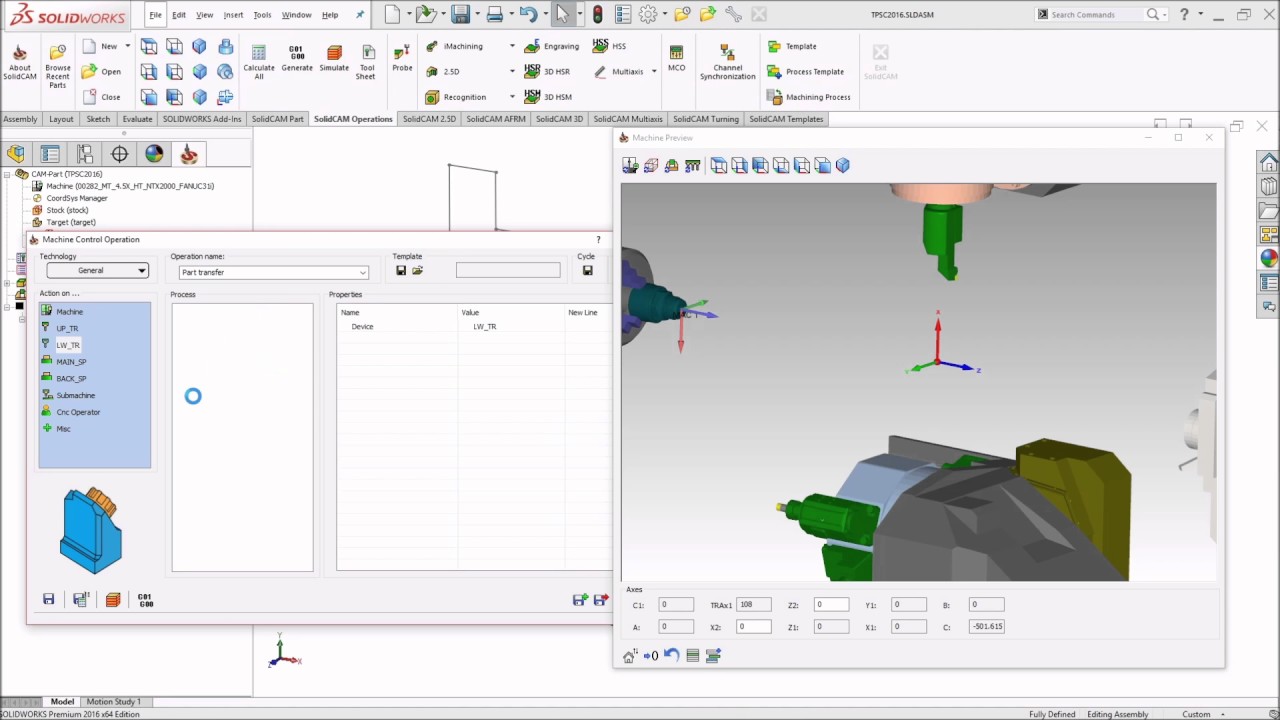Open the Operation name Part transfer dropdown
The image size is (1280, 720).
coord(273,272)
